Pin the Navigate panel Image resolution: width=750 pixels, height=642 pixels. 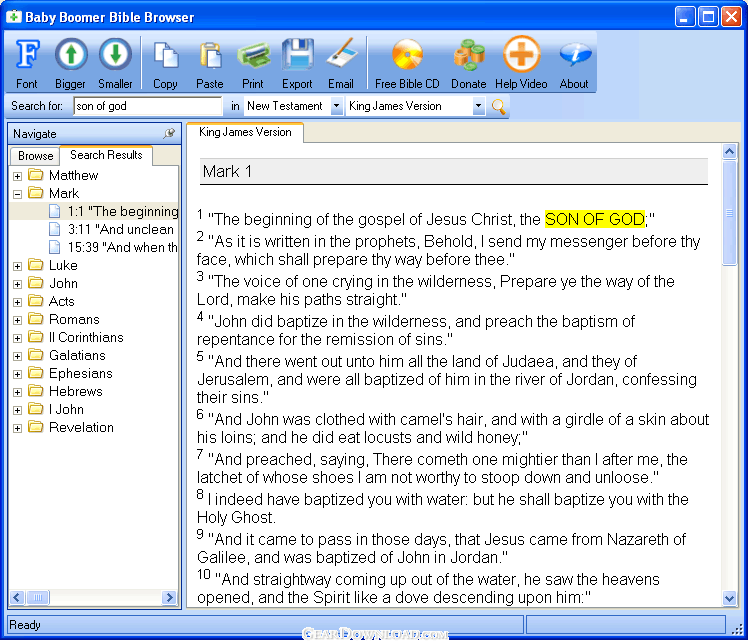tap(169, 133)
